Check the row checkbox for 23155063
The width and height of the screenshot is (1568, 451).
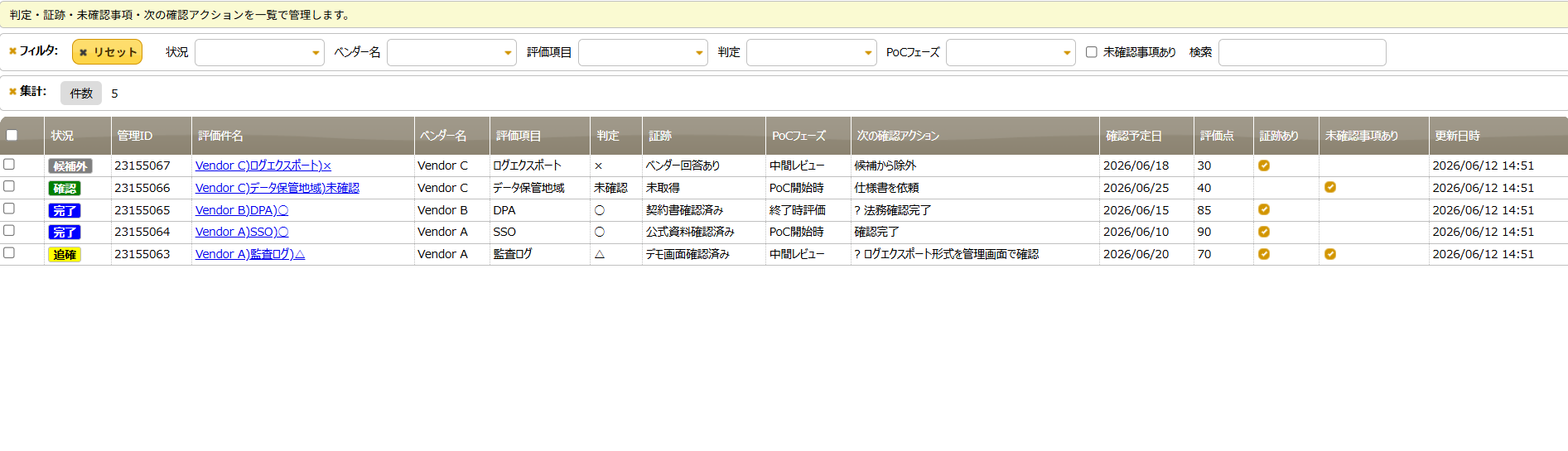pos(9,252)
